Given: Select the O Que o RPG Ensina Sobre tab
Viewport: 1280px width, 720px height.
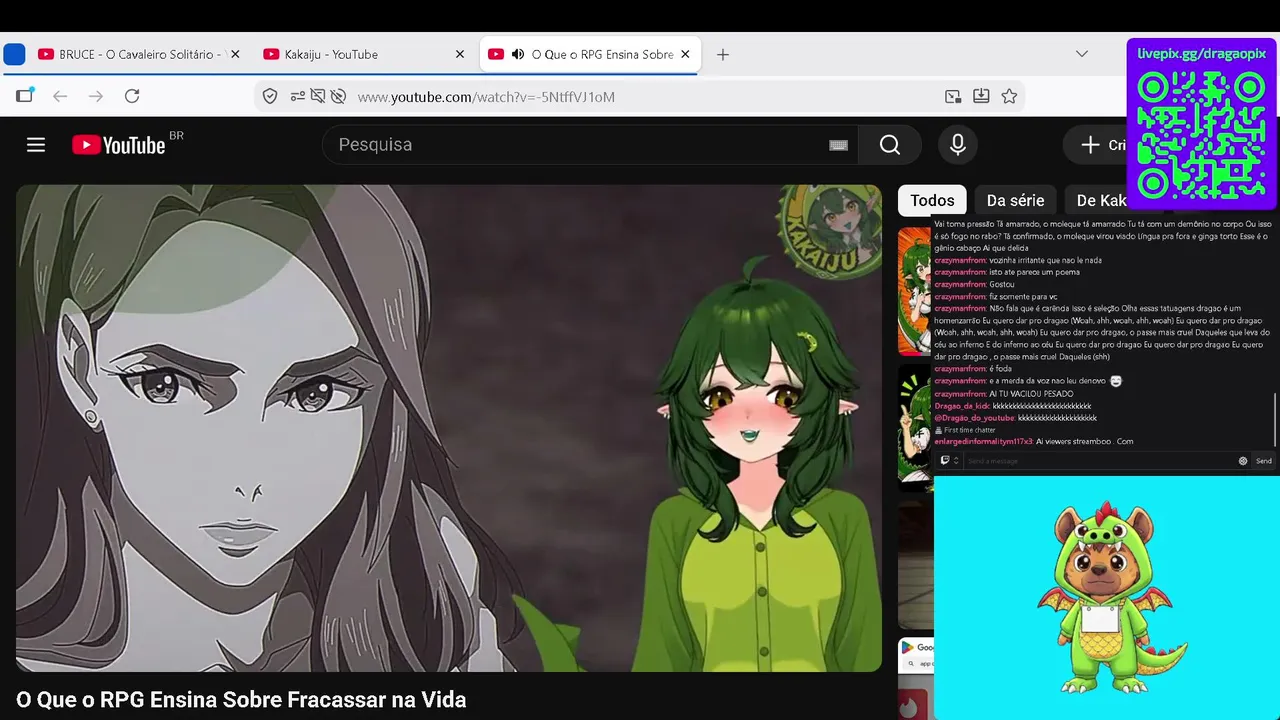Looking at the screenshot, I should tap(591, 55).
